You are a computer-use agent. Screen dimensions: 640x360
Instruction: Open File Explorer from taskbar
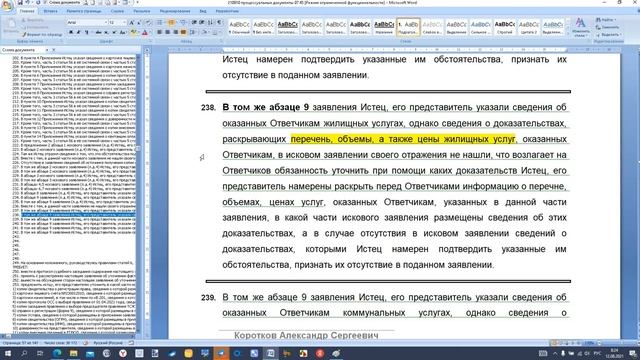(73, 353)
